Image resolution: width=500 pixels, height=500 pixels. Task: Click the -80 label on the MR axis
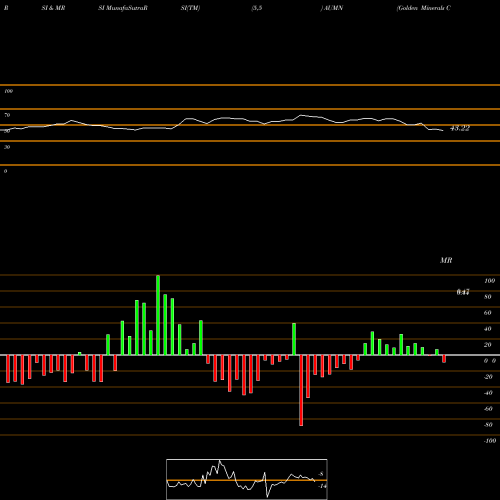pyautogui.click(x=488, y=425)
